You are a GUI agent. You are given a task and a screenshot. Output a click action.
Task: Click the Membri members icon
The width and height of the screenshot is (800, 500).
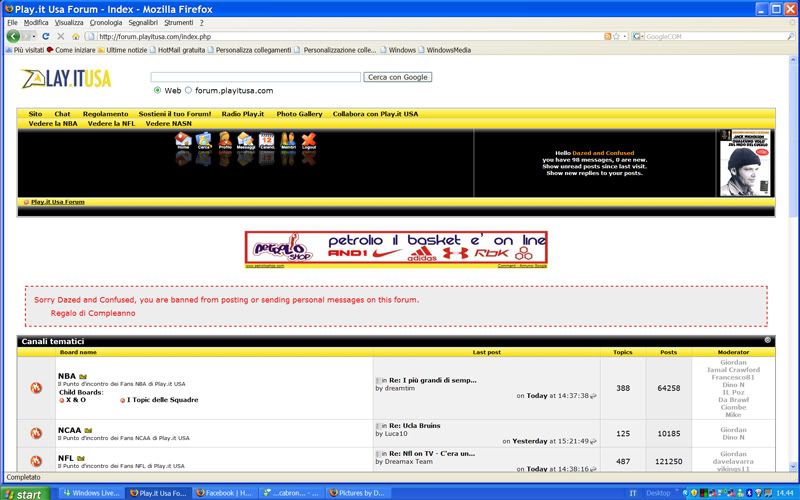(288, 141)
